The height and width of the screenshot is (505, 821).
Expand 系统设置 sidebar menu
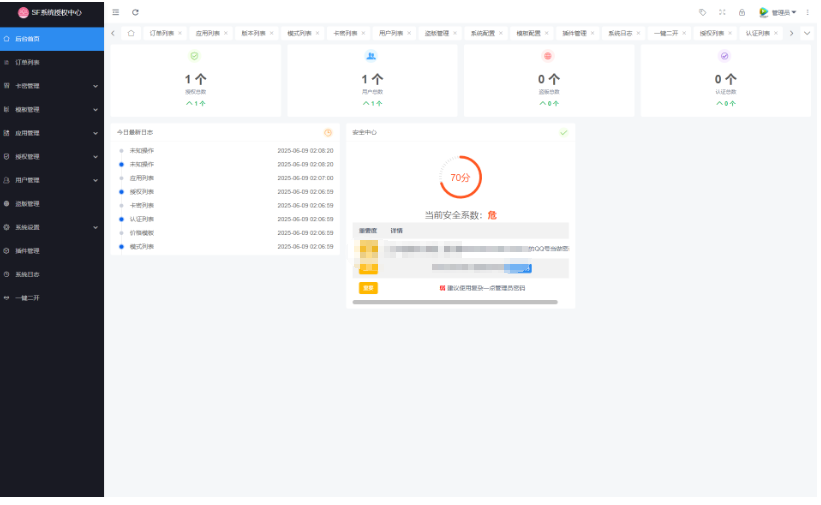coord(52,227)
